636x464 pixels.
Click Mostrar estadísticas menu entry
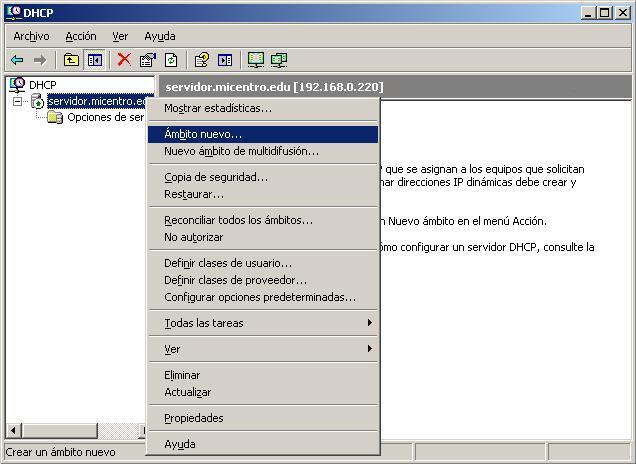point(217,108)
